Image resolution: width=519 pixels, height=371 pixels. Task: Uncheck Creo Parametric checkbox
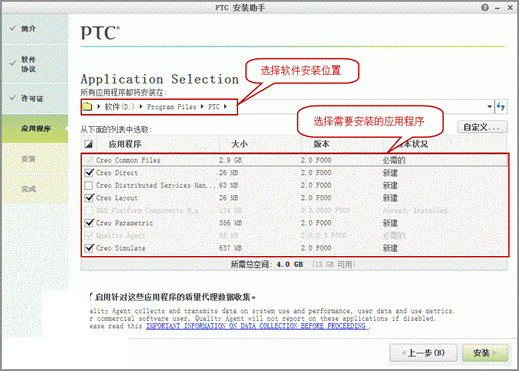point(89,223)
